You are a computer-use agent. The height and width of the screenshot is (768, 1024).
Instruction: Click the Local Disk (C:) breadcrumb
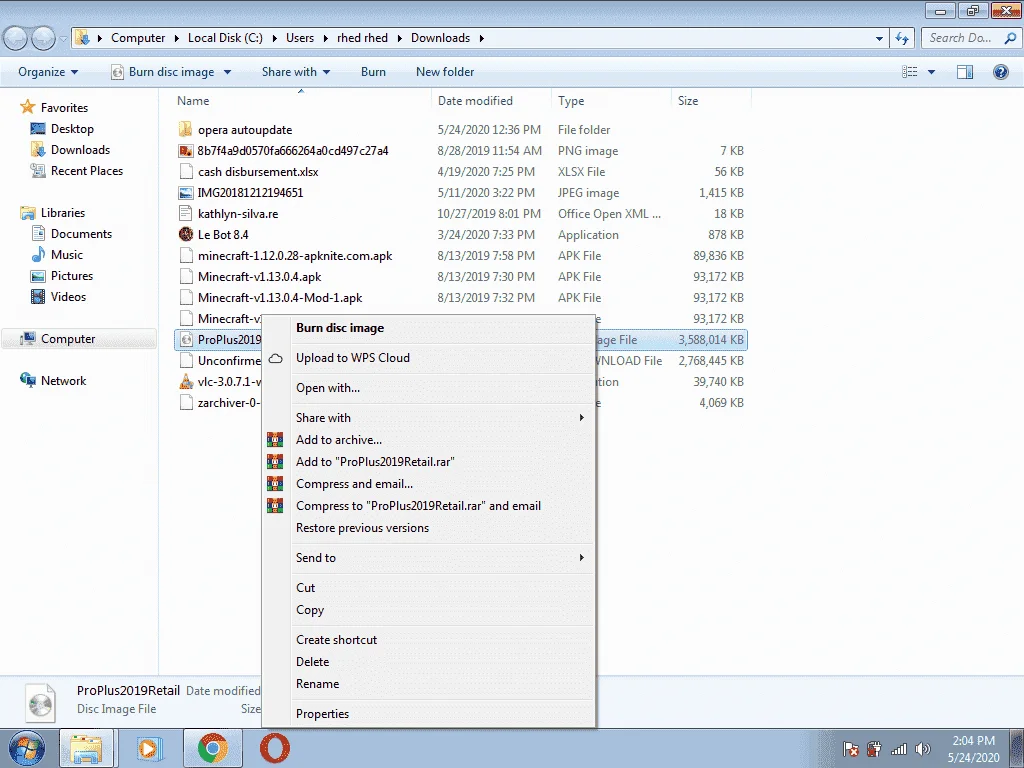click(225, 38)
